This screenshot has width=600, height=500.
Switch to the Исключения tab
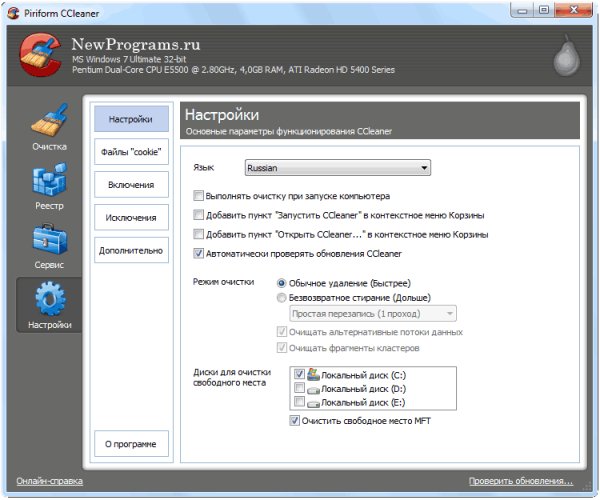131,218
